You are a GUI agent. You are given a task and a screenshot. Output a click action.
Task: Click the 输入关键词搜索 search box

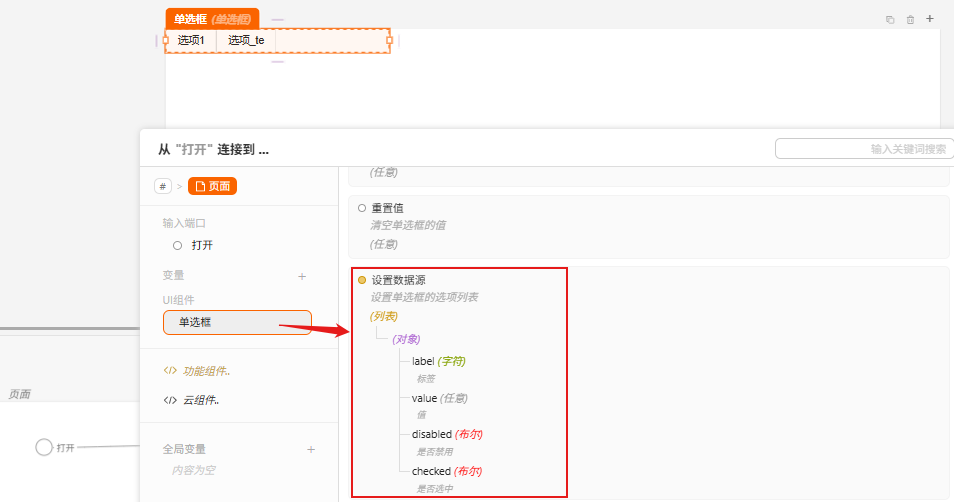(x=864, y=148)
